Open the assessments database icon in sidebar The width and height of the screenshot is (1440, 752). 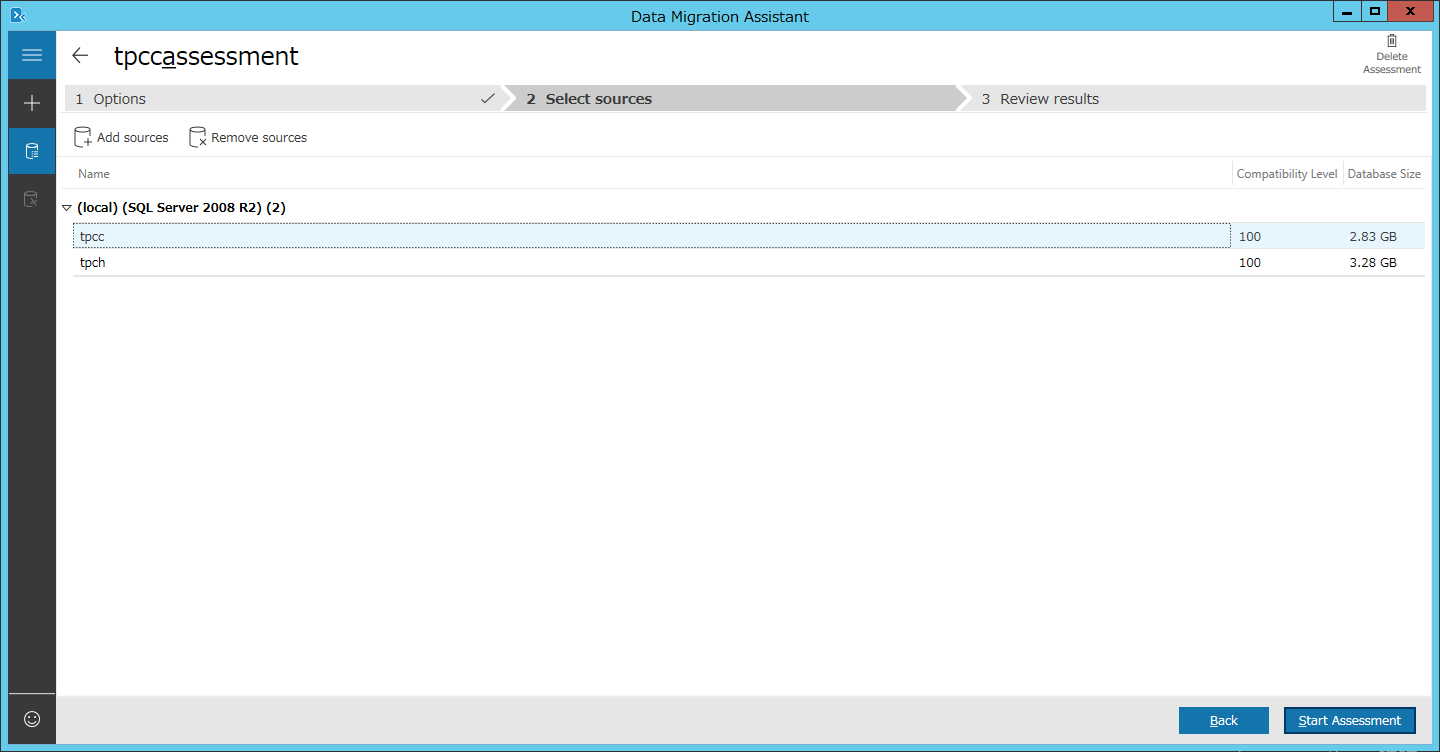[32, 151]
